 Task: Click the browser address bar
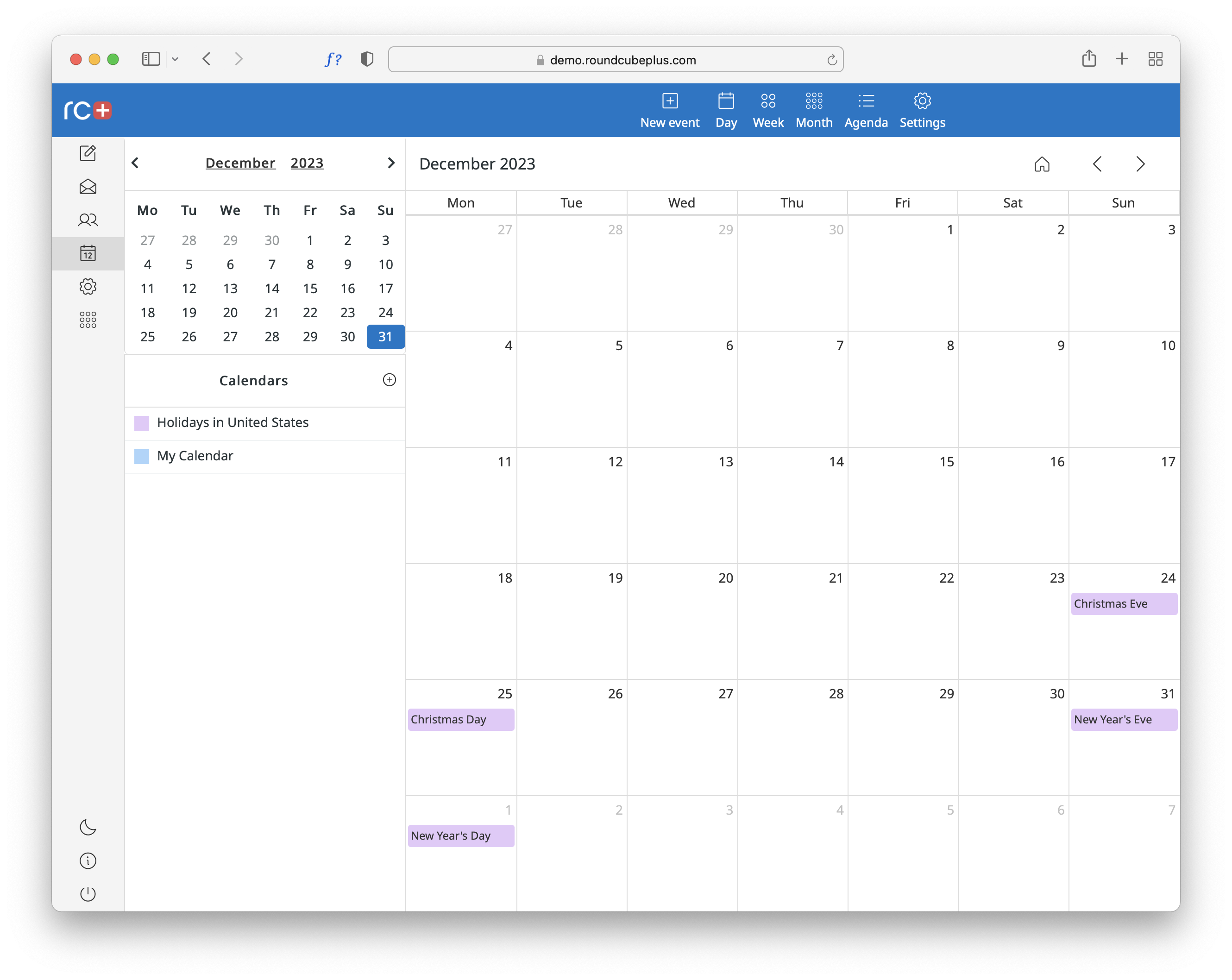pyautogui.click(x=616, y=59)
